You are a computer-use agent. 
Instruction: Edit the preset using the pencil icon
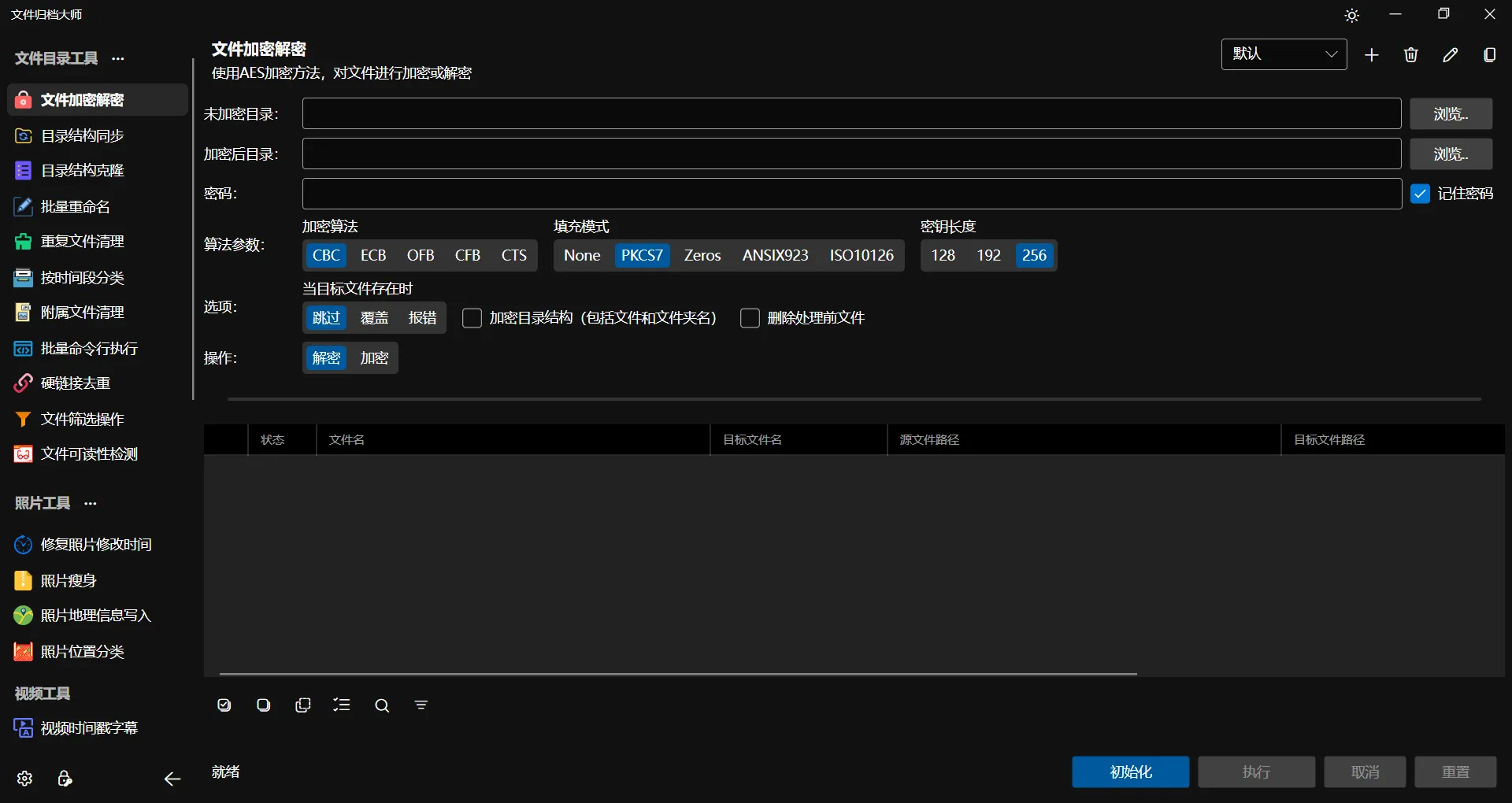point(1451,54)
